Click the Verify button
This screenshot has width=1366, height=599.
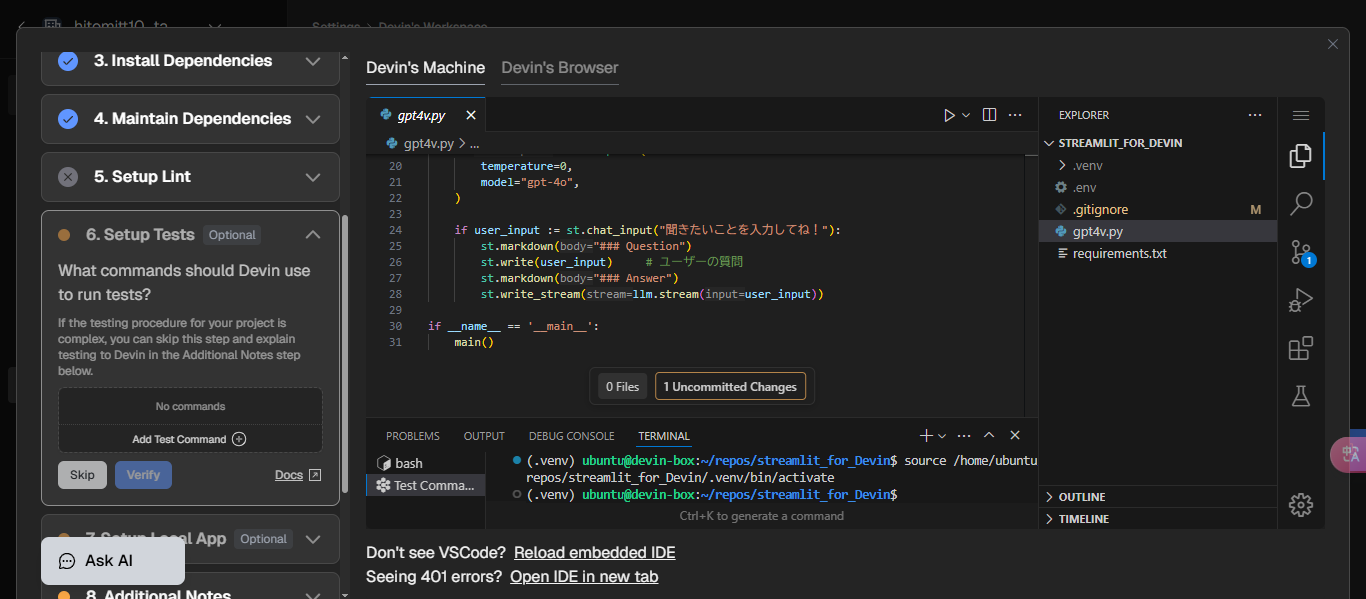tap(143, 474)
